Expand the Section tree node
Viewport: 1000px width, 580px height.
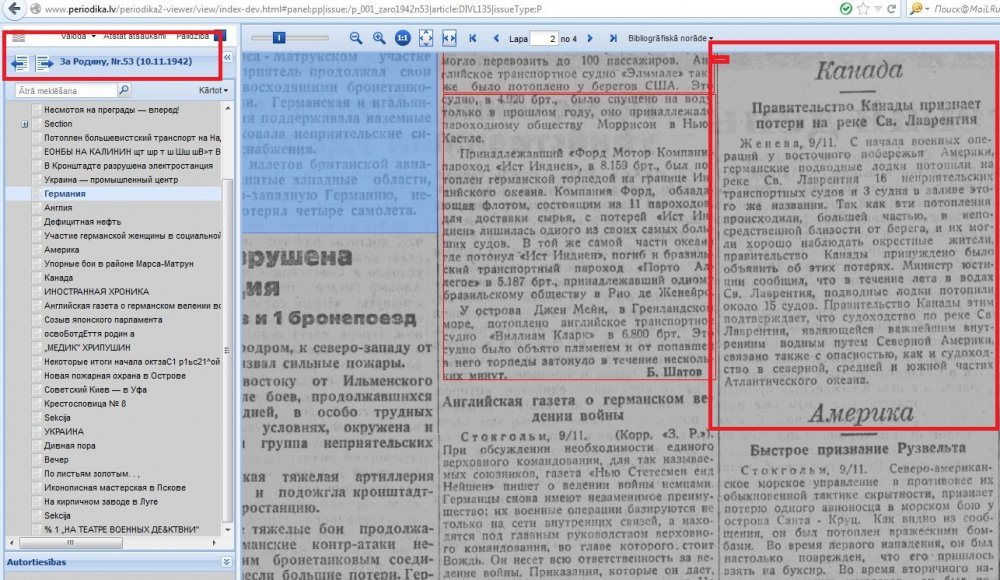[23, 123]
